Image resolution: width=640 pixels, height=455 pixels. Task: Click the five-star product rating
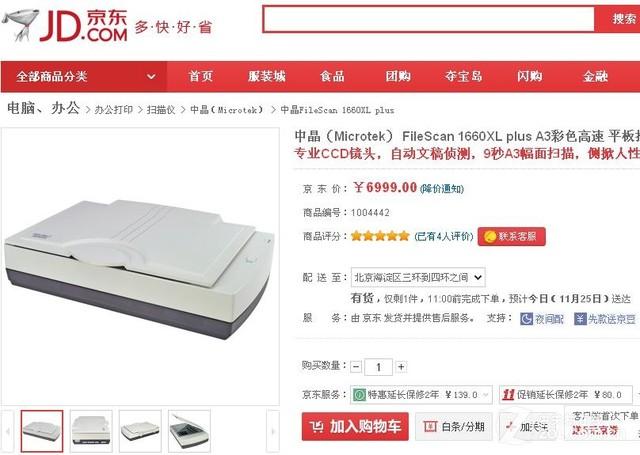pyautogui.click(x=380, y=236)
